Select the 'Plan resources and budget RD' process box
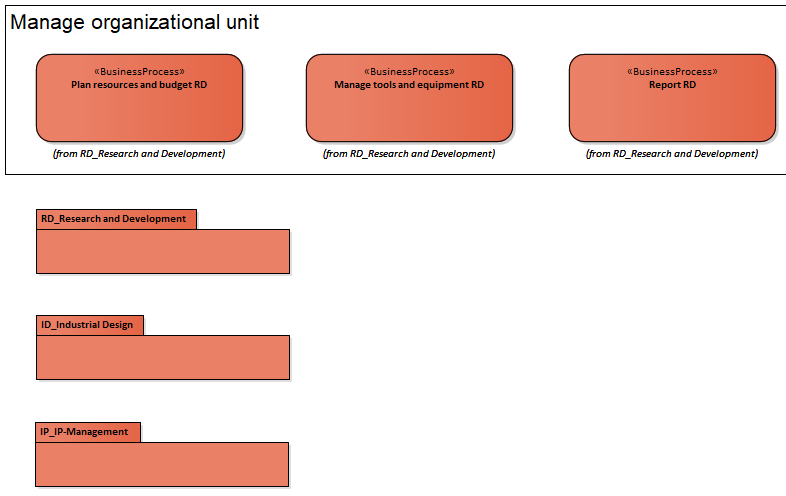786x496 pixels. 139,112
